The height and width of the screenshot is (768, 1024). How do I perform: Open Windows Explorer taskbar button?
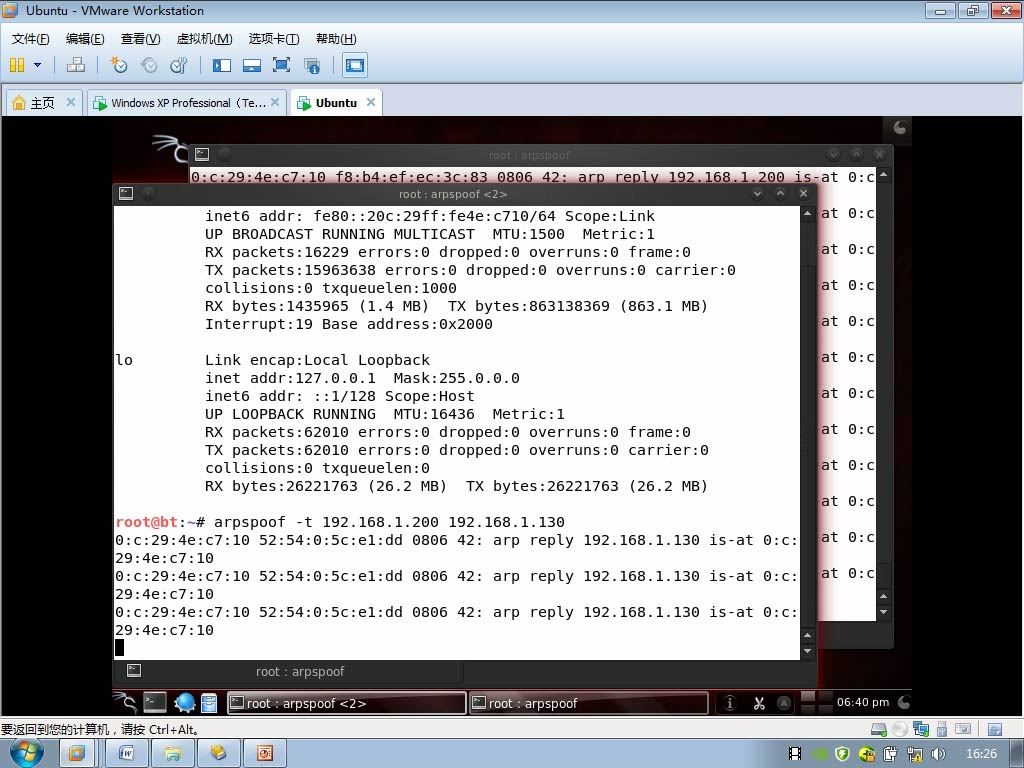click(172, 754)
